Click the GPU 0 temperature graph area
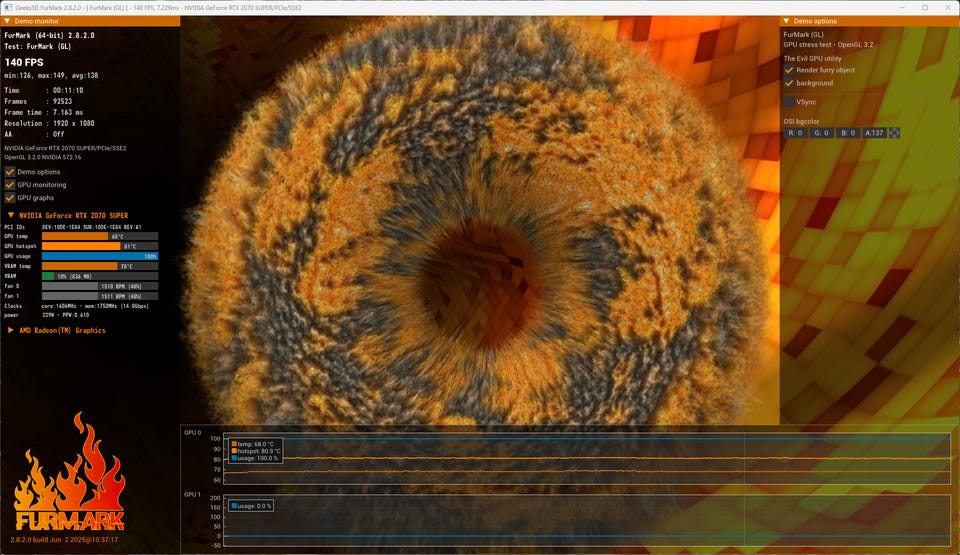This screenshot has width=960, height=555. click(587, 459)
